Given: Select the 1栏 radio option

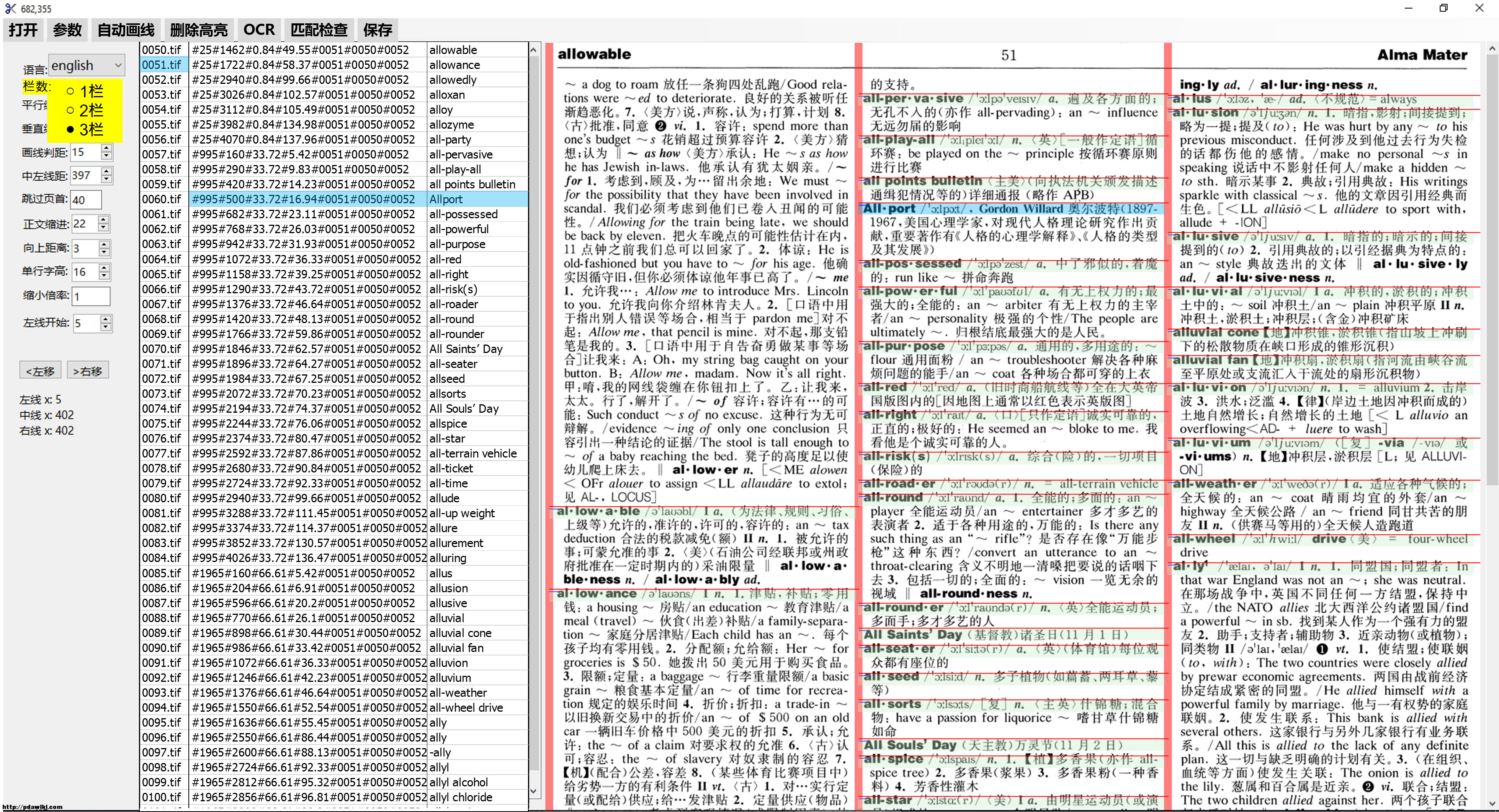Looking at the screenshot, I should (85, 91).
